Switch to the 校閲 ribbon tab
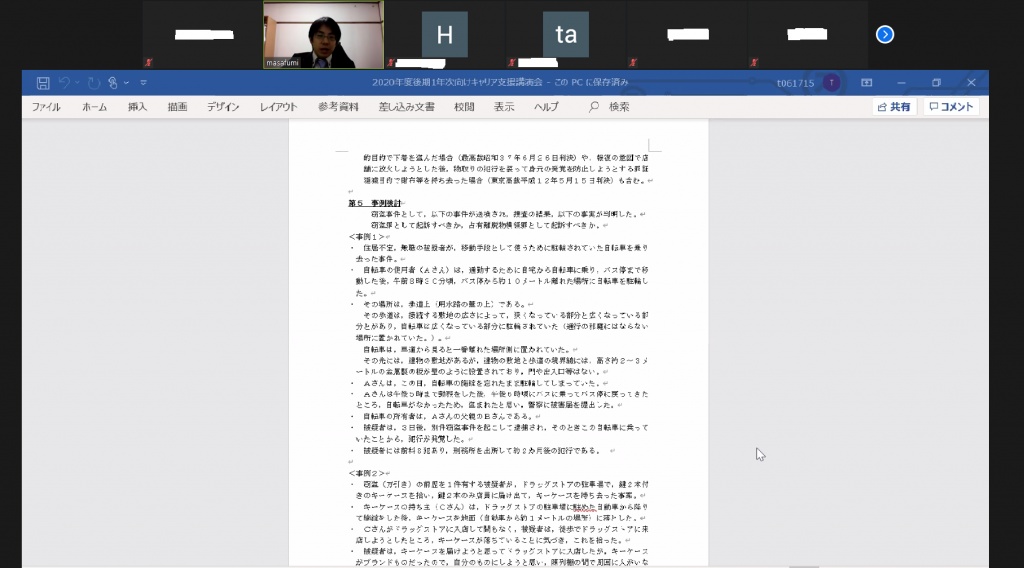 pyautogui.click(x=464, y=106)
